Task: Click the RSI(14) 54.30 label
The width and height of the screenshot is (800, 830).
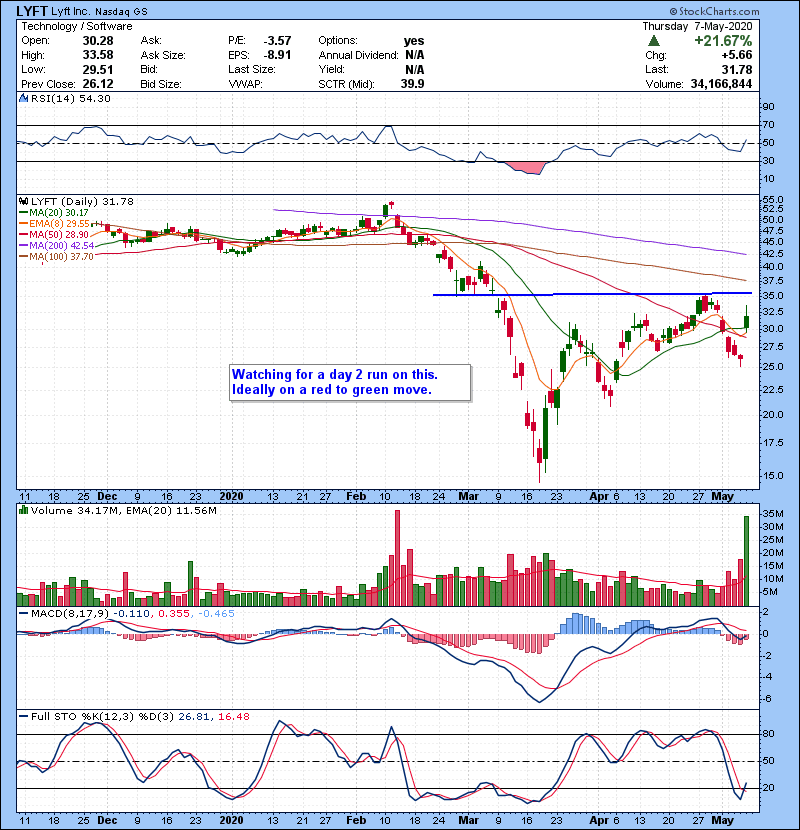Action: (71, 98)
